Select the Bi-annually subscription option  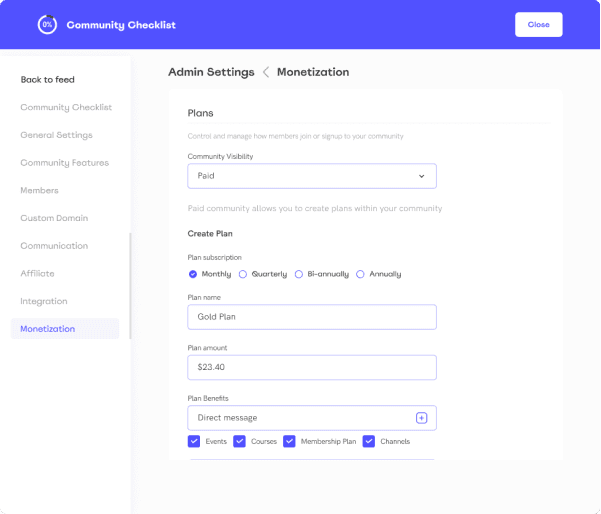click(x=299, y=274)
